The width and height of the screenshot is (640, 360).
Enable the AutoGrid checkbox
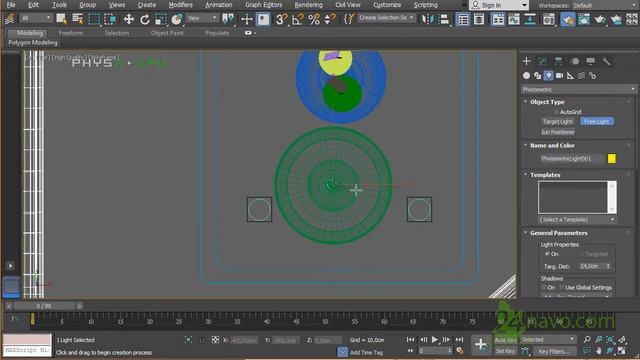[556, 112]
